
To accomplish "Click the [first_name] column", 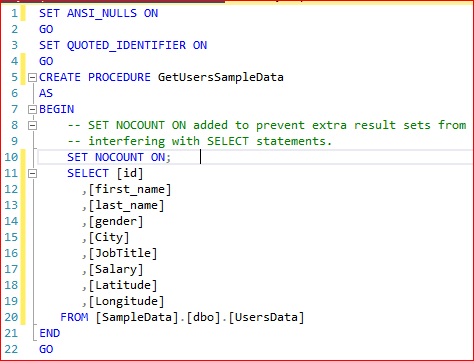I will point(130,189).
